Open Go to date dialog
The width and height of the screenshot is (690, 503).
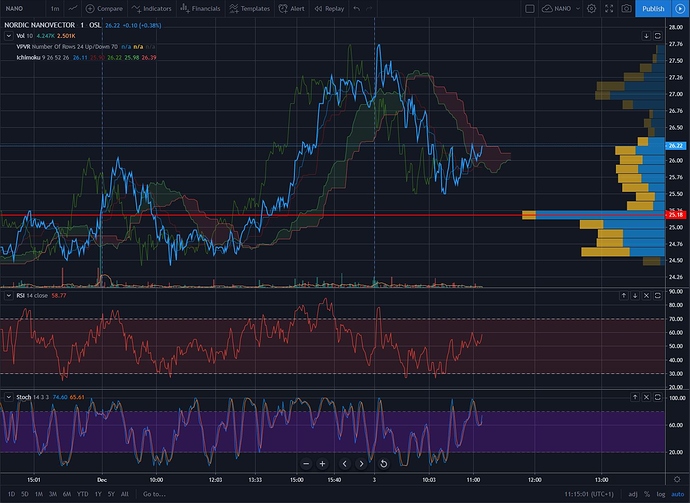click(x=154, y=494)
